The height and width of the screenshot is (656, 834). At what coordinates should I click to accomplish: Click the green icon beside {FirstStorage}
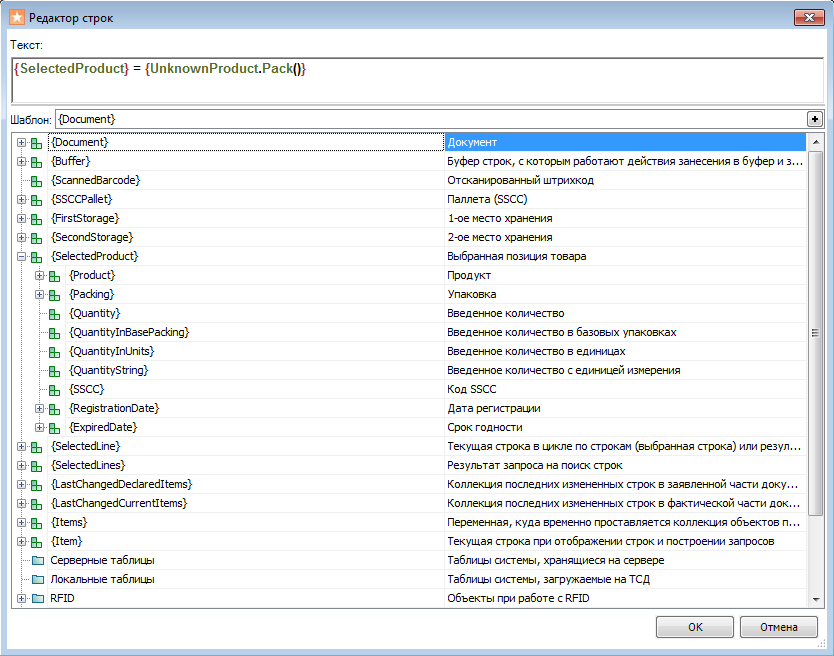click(36, 219)
